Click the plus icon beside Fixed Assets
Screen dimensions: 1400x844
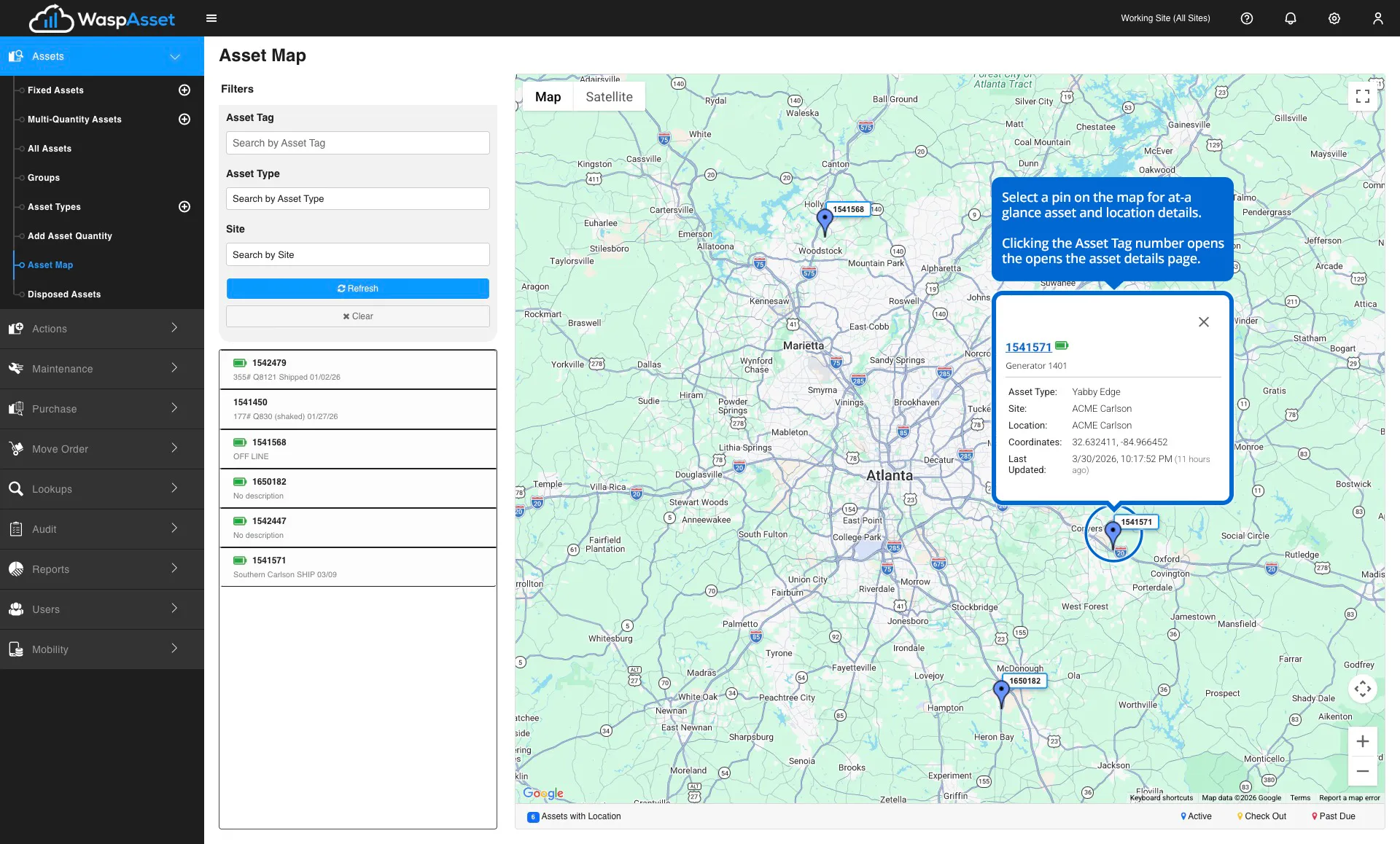pos(184,90)
